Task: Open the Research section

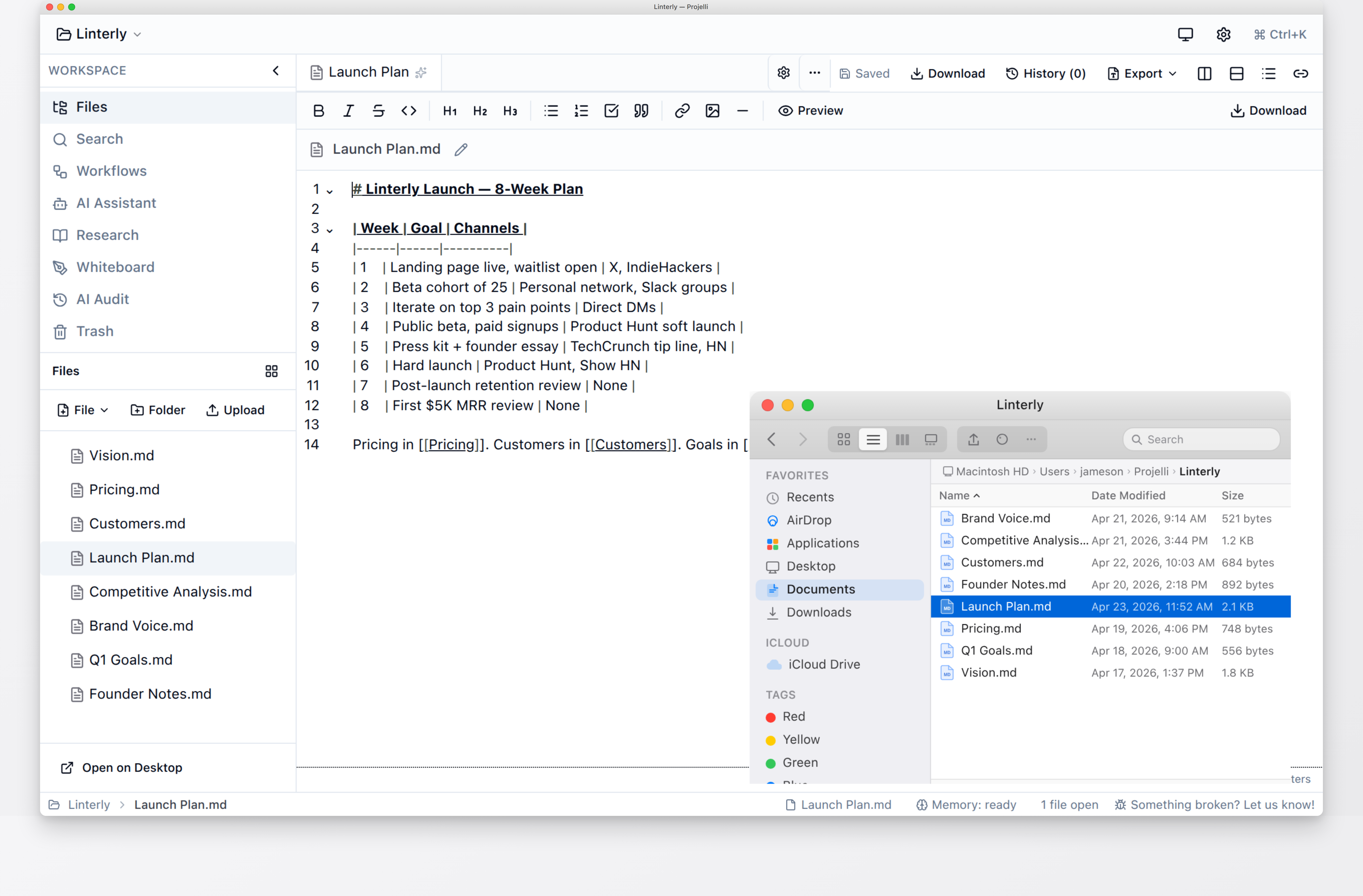Action: [x=107, y=235]
